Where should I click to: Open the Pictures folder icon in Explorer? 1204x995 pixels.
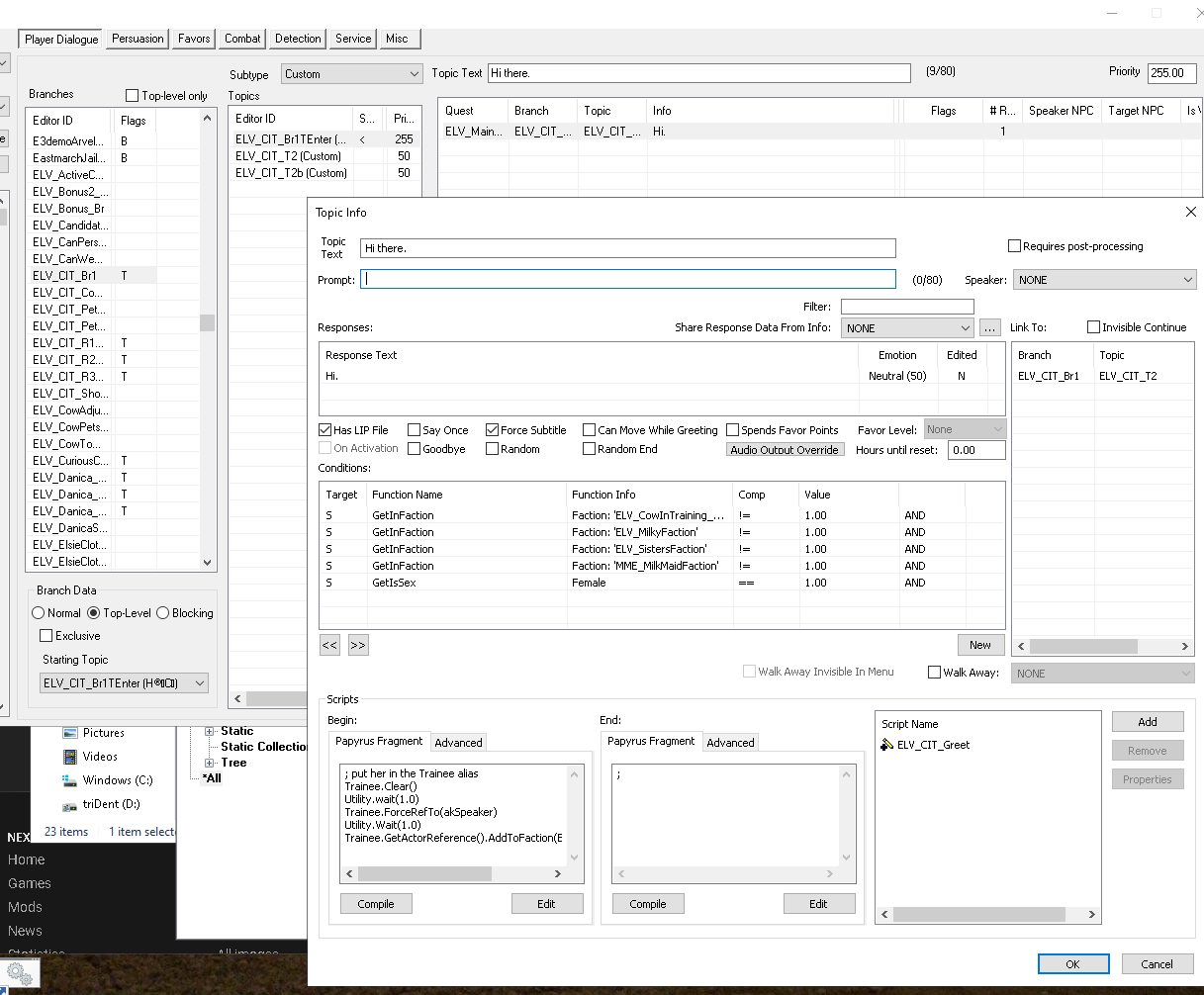click(x=70, y=733)
